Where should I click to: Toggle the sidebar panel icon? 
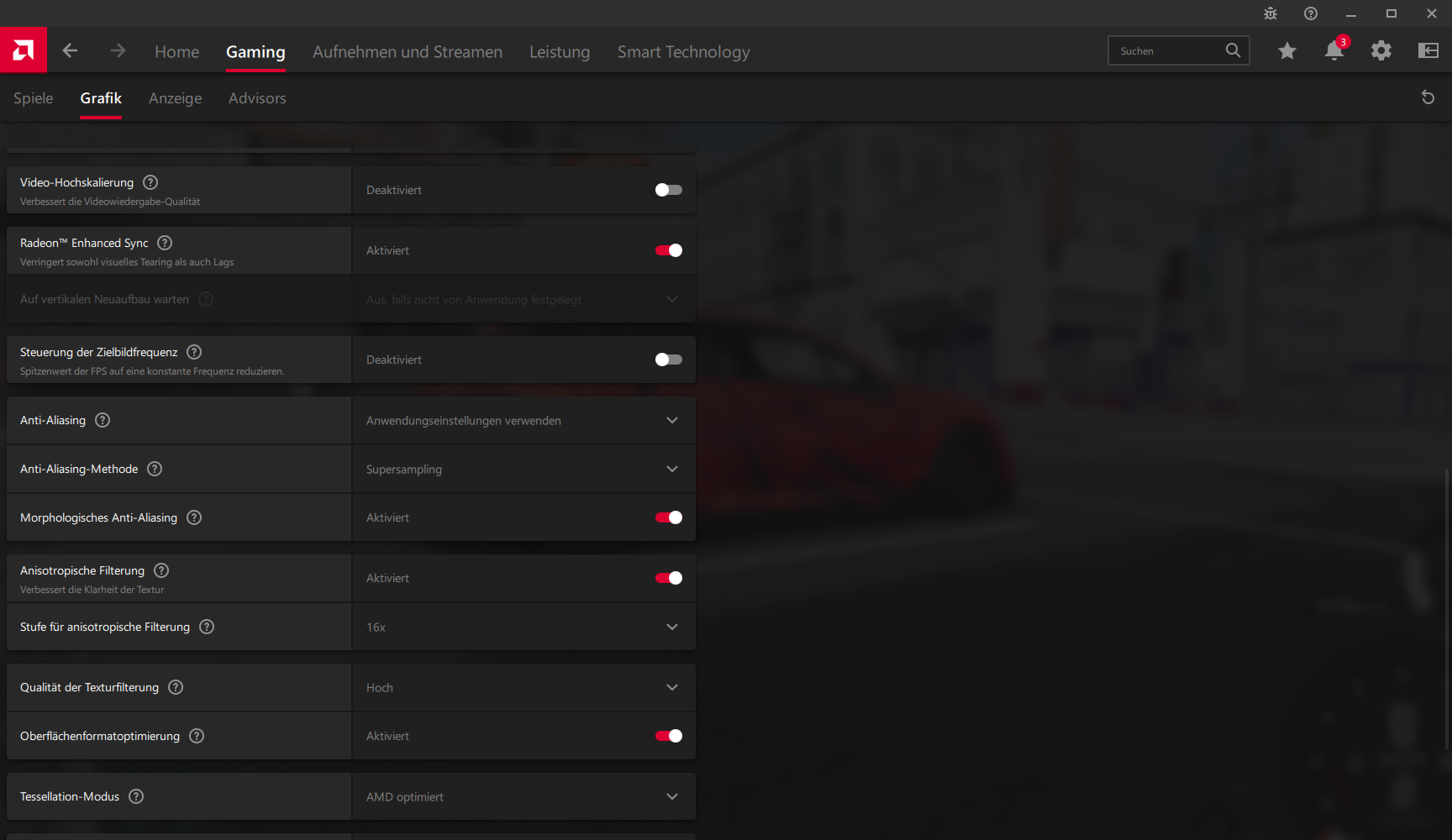1428,51
